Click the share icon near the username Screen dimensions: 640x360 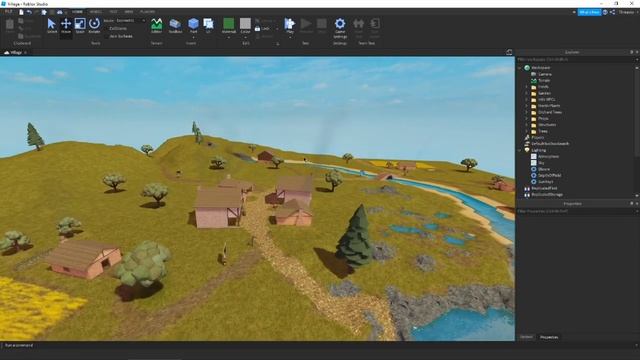[x=613, y=12]
